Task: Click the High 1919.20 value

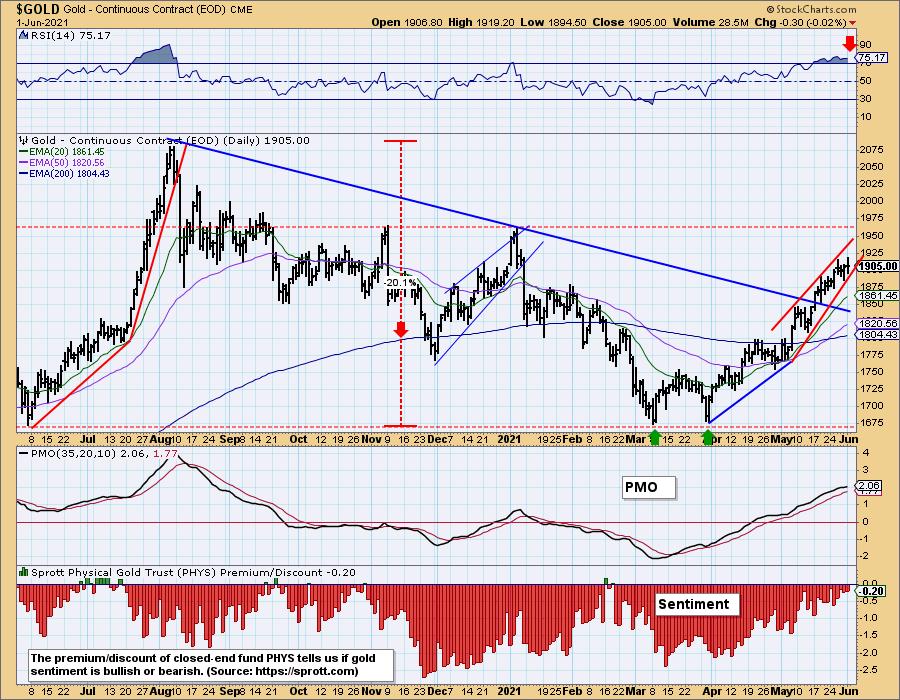Action: [482, 22]
